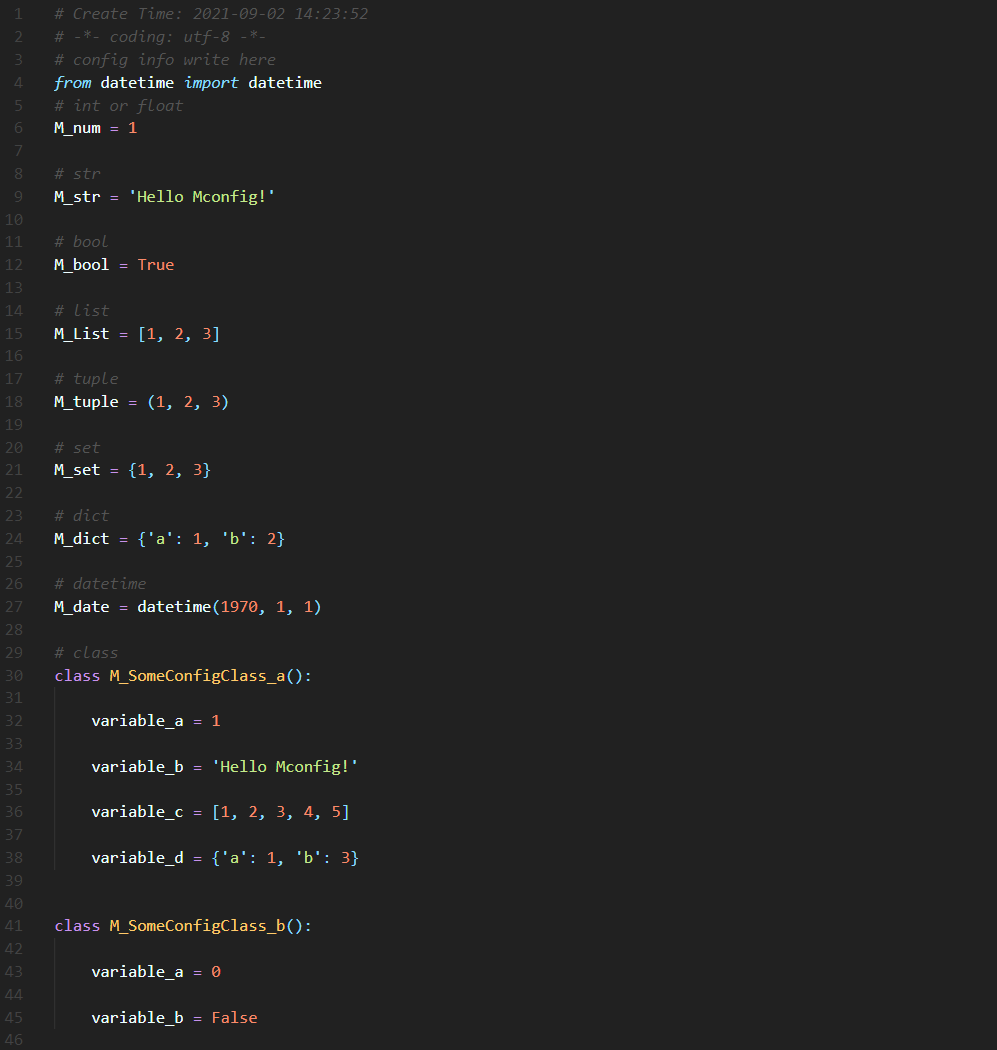Click variable_b inside M_SomeConfigClass_a
The width and height of the screenshot is (997, 1050).
point(137,766)
